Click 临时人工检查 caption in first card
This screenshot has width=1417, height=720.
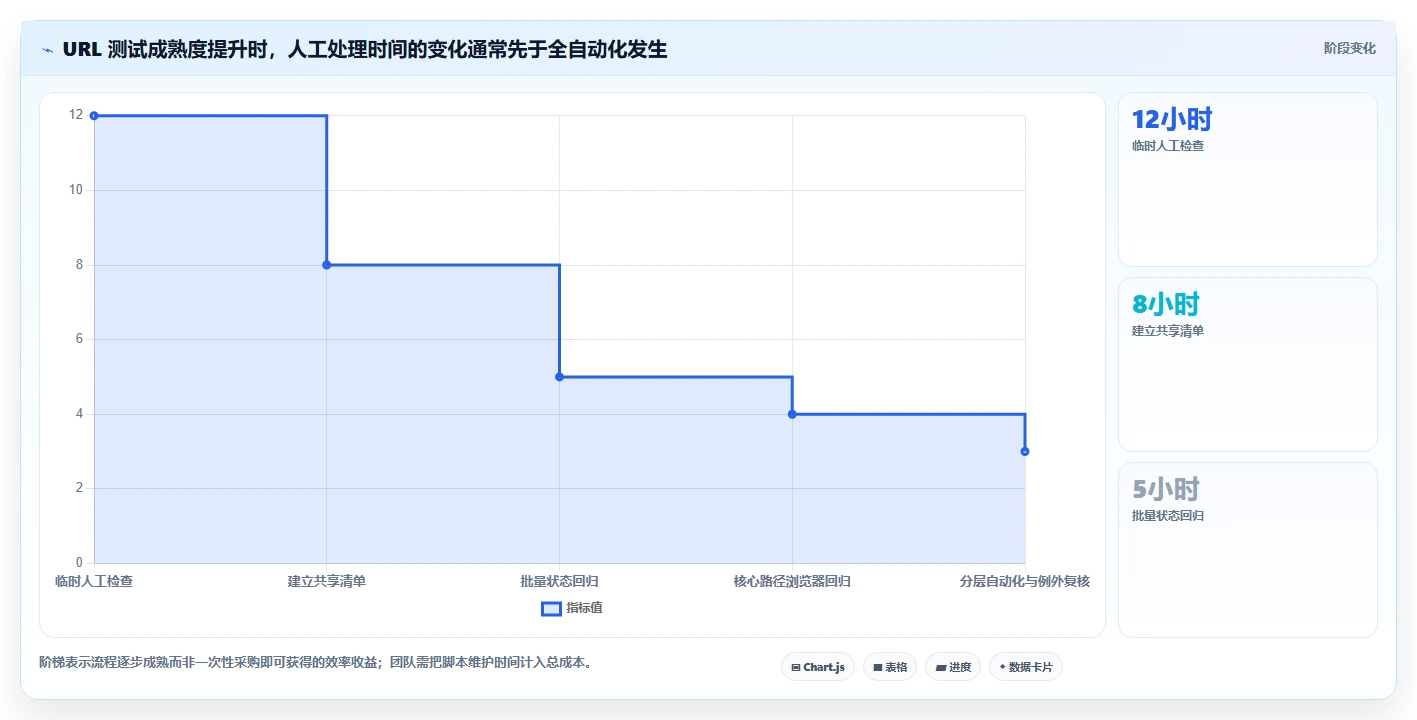1167,146
